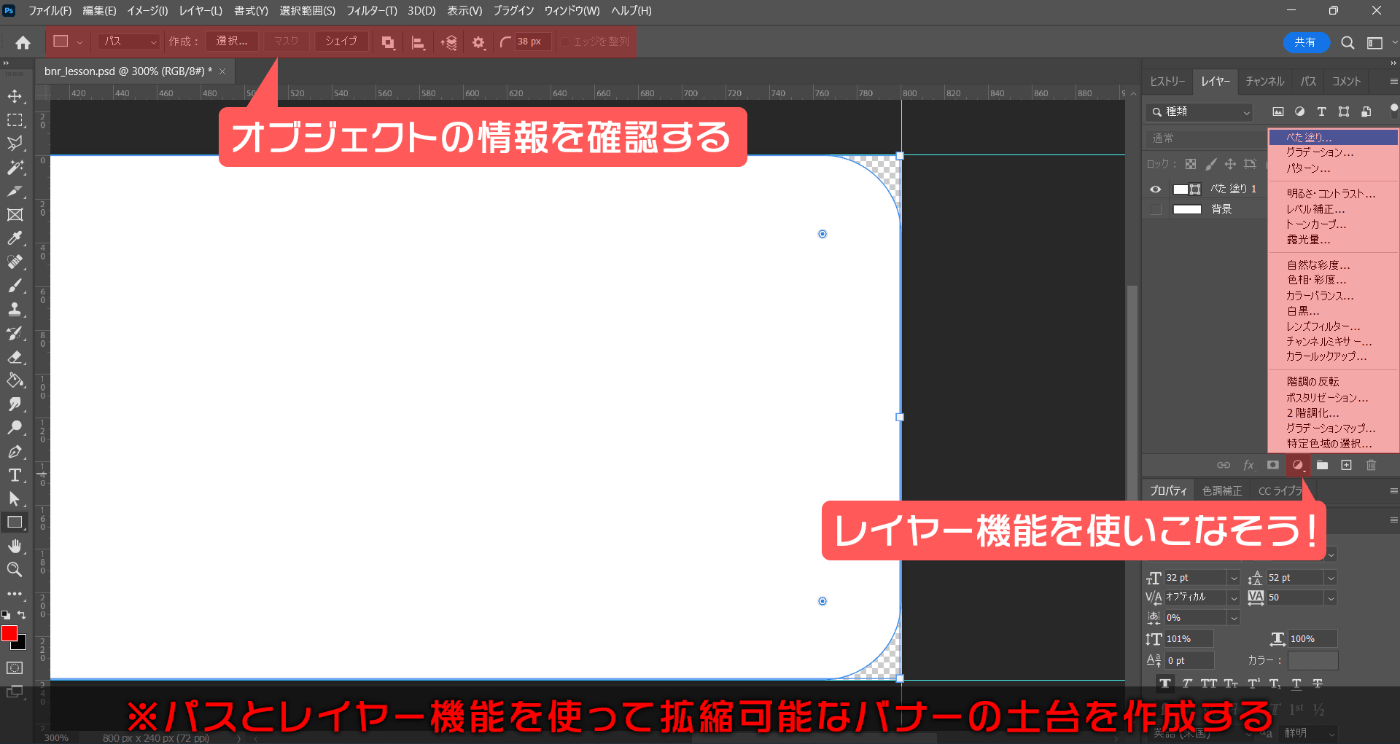Show the 背景 layer
Screen dimensions: 1400x744
pos(1156,209)
